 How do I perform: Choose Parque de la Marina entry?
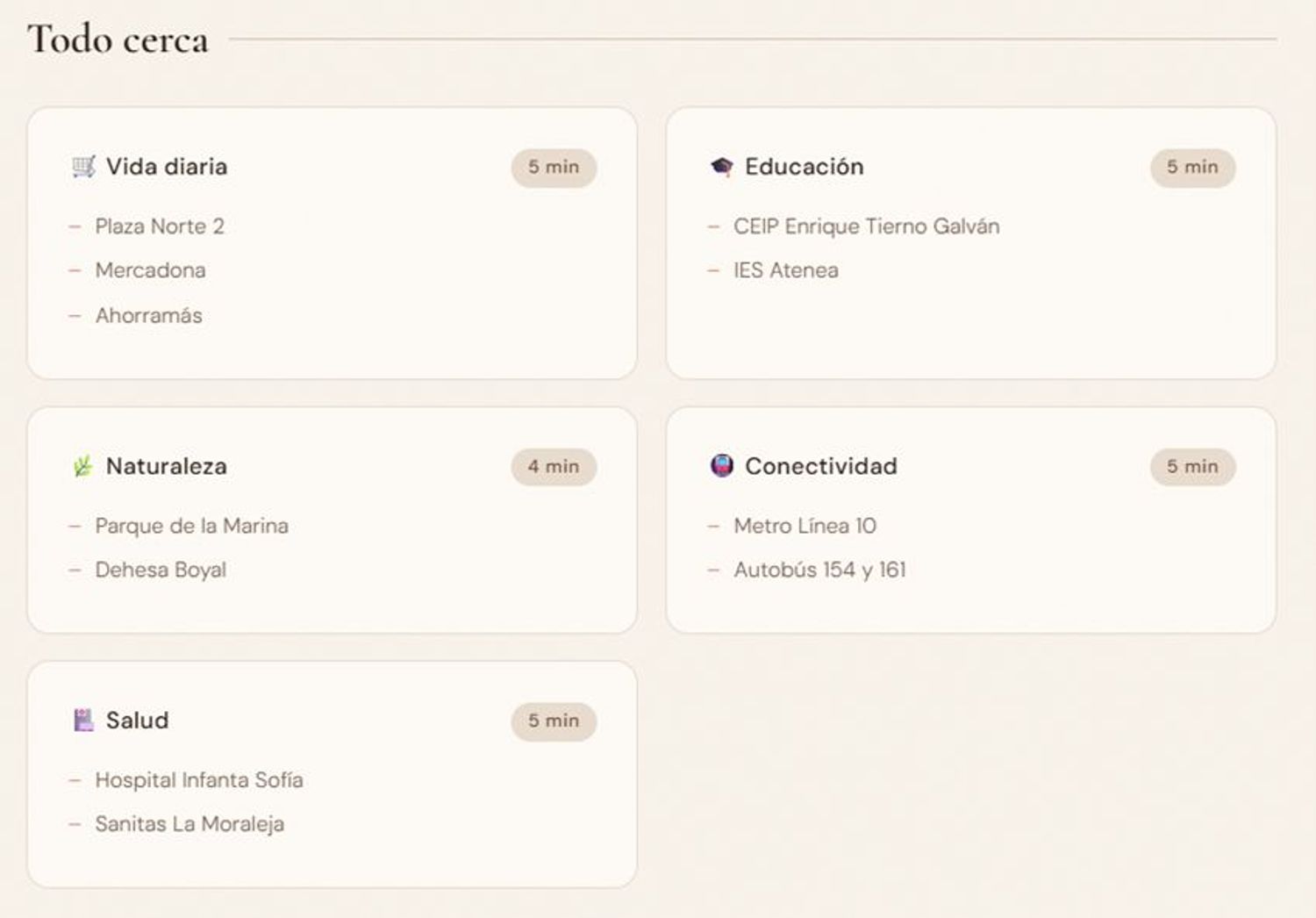(191, 526)
